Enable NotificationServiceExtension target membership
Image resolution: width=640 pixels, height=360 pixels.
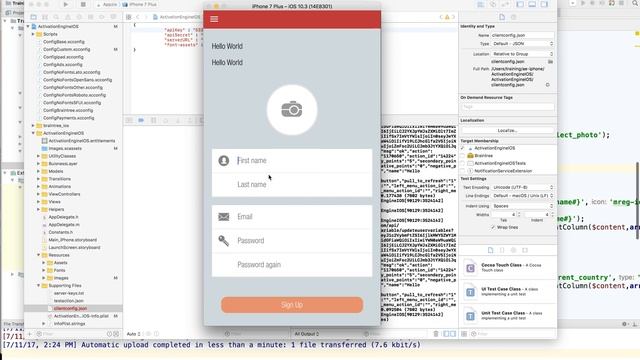[462, 171]
